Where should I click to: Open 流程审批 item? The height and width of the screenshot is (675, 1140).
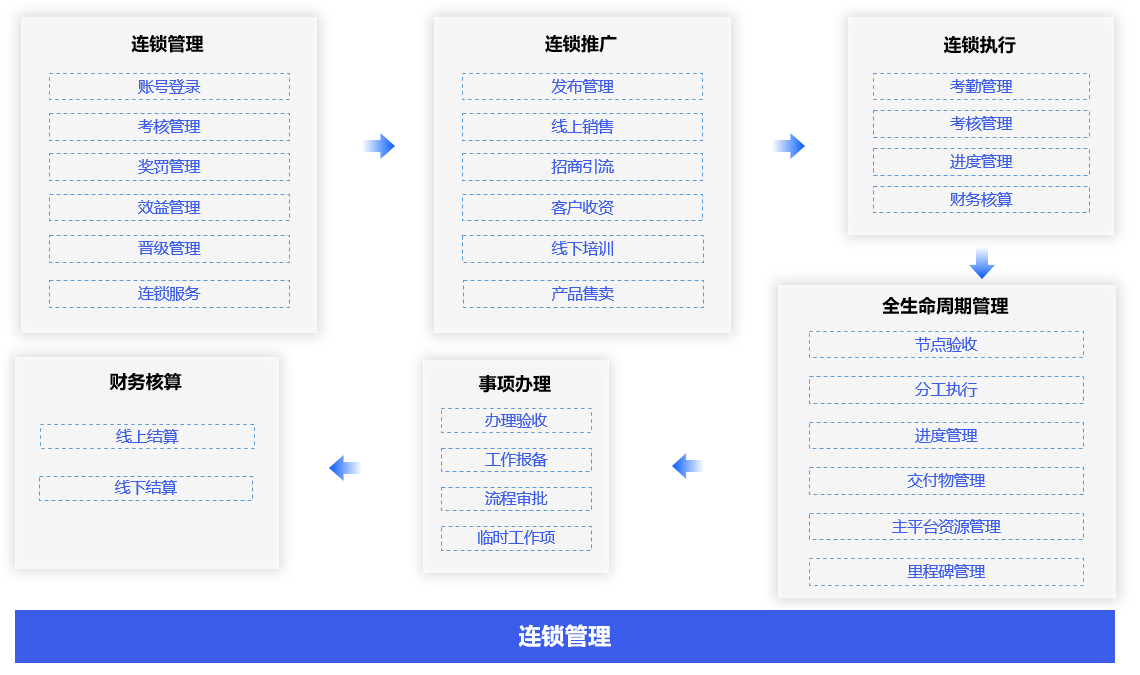pos(516,499)
